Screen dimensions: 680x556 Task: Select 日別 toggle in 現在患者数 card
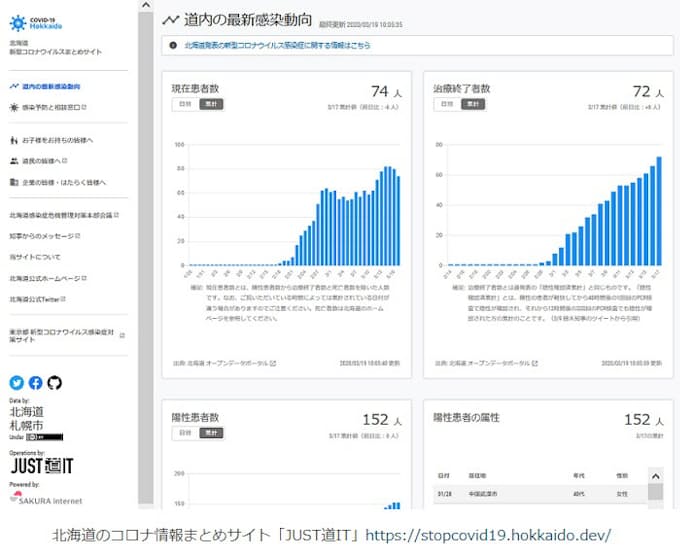coord(185,104)
